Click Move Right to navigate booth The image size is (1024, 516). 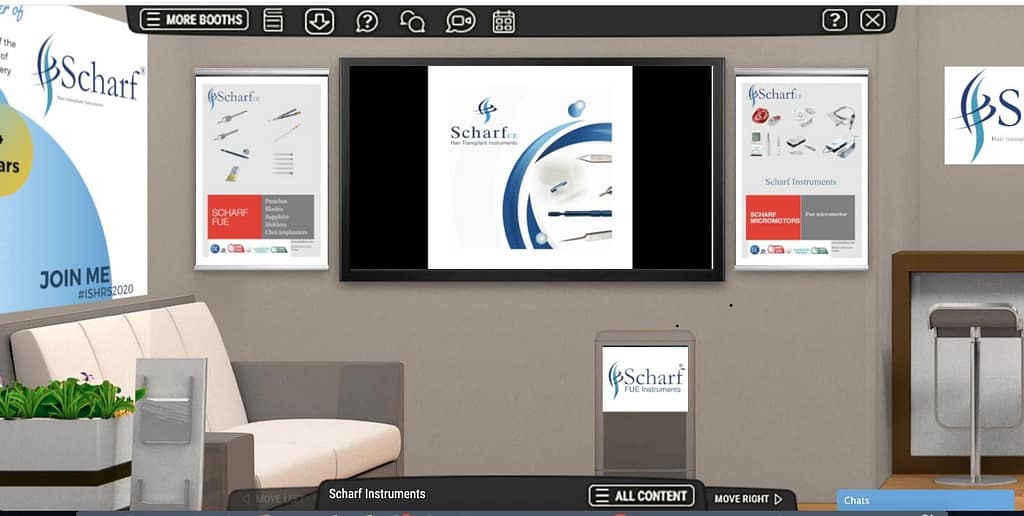click(x=749, y=498)
